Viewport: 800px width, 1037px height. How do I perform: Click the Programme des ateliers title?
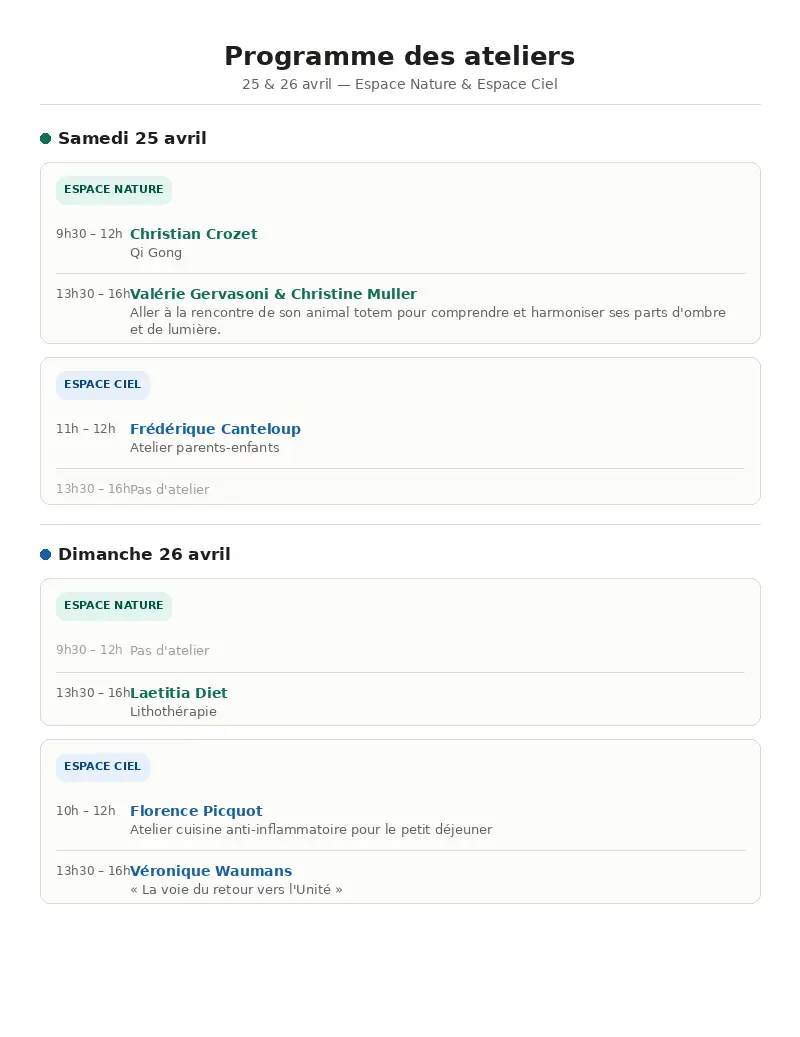400,56
